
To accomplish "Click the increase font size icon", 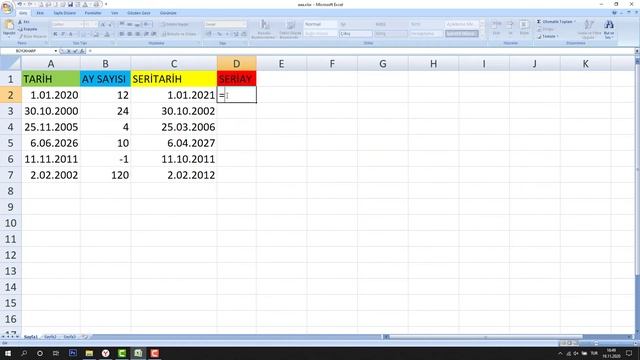I will click(102, 24).
